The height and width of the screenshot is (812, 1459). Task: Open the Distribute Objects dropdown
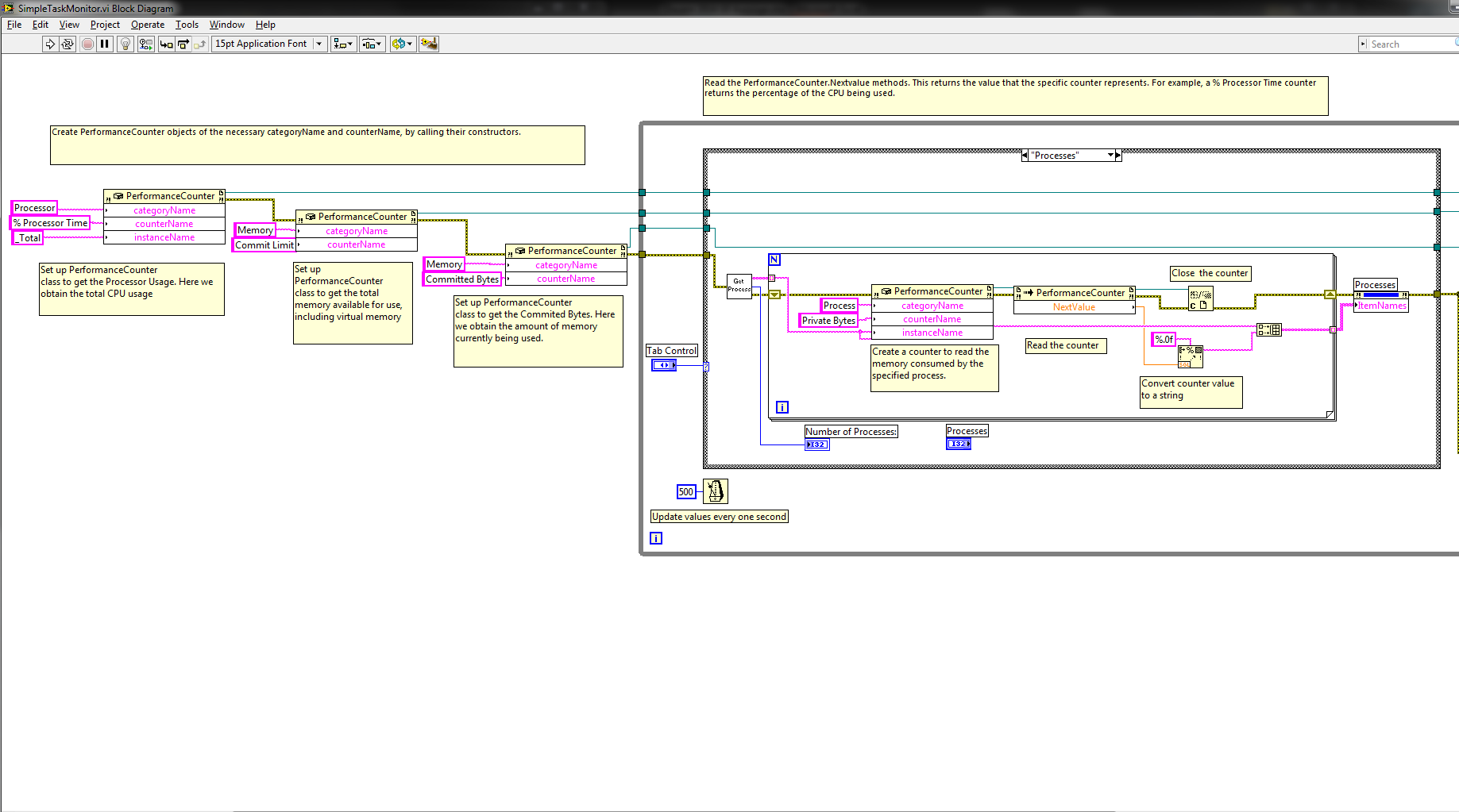pyautogui.click(x=372, y=44)
